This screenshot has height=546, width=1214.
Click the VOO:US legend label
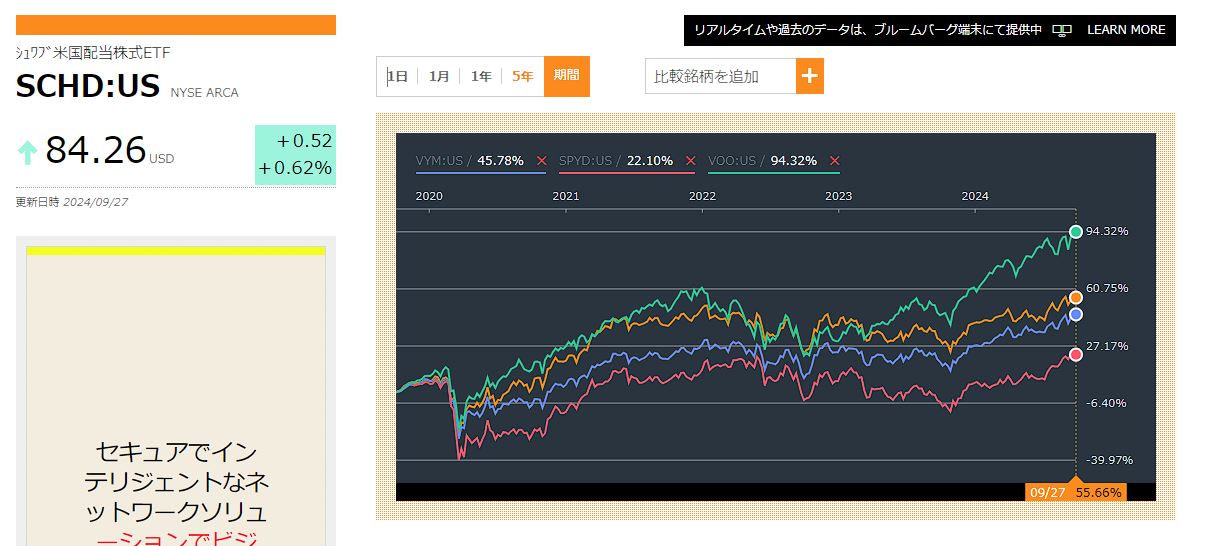tap(731, 161)
